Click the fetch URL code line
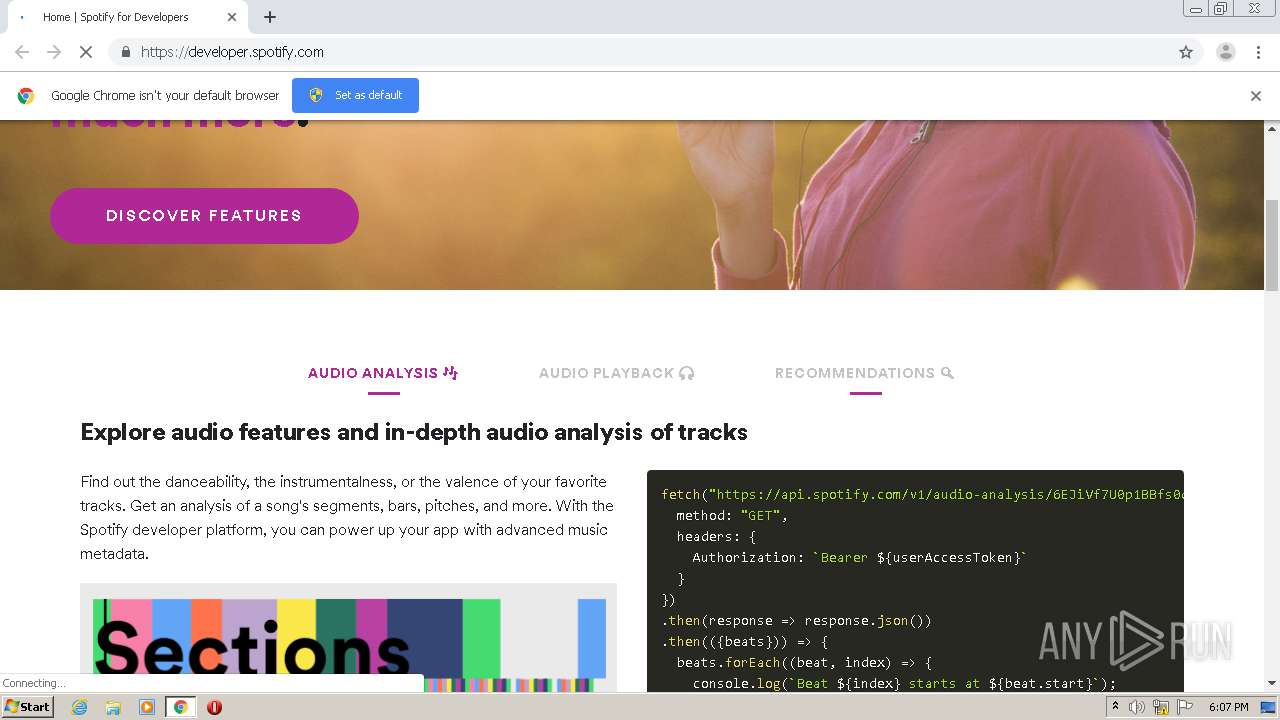1280x720 pixels. [x=922, y=494]
